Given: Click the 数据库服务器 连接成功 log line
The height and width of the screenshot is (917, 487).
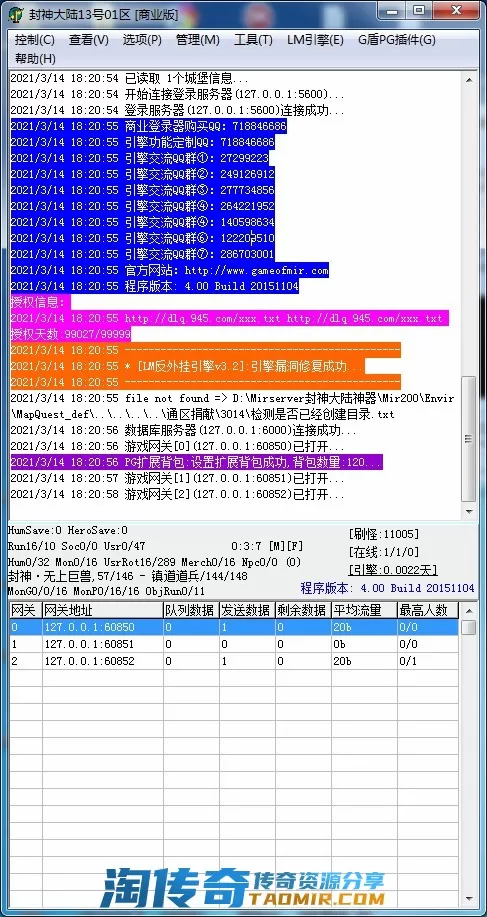Looking at the screenshot, I should pyautogui.click(x=183, y=430).
